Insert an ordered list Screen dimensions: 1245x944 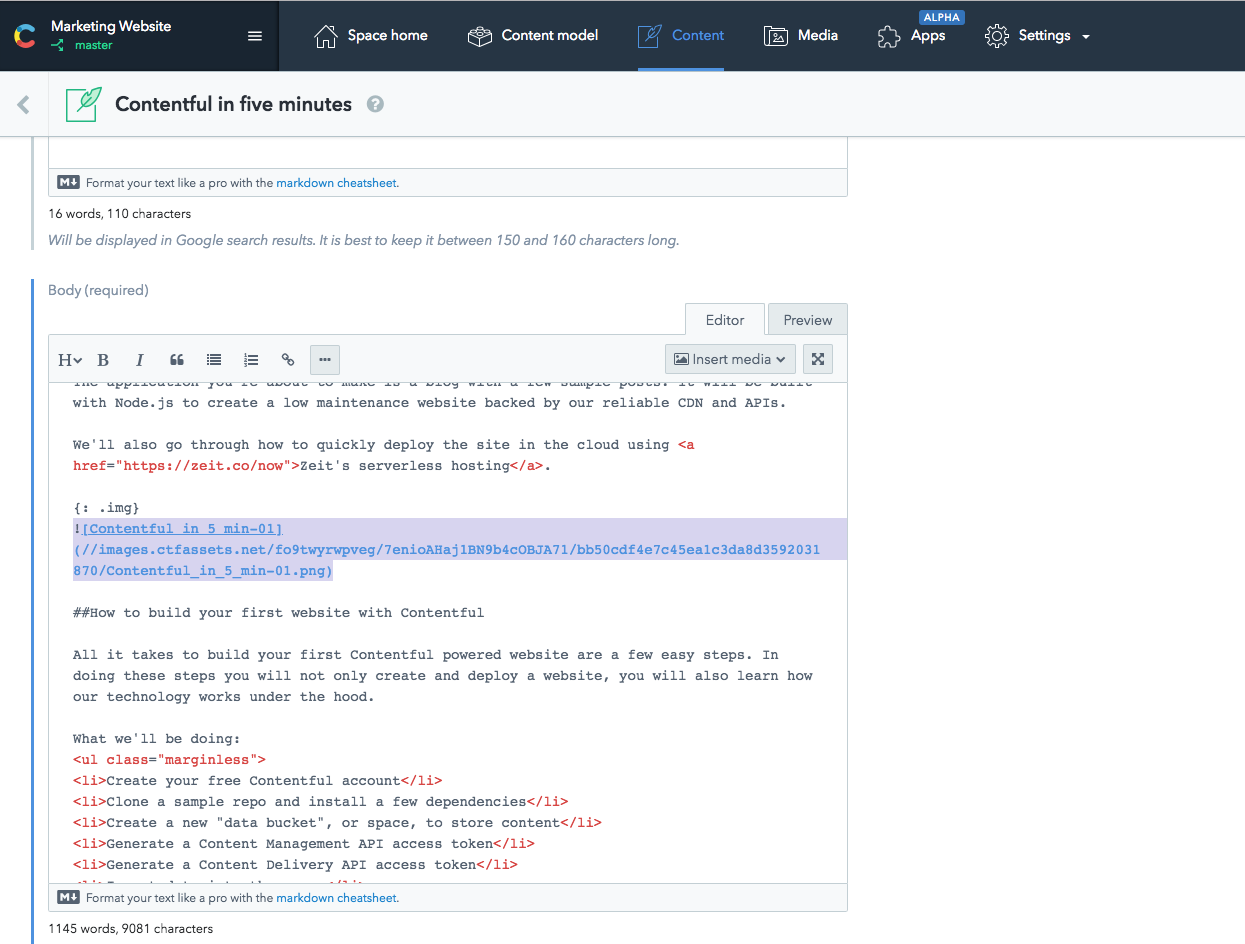pos(251,360)
